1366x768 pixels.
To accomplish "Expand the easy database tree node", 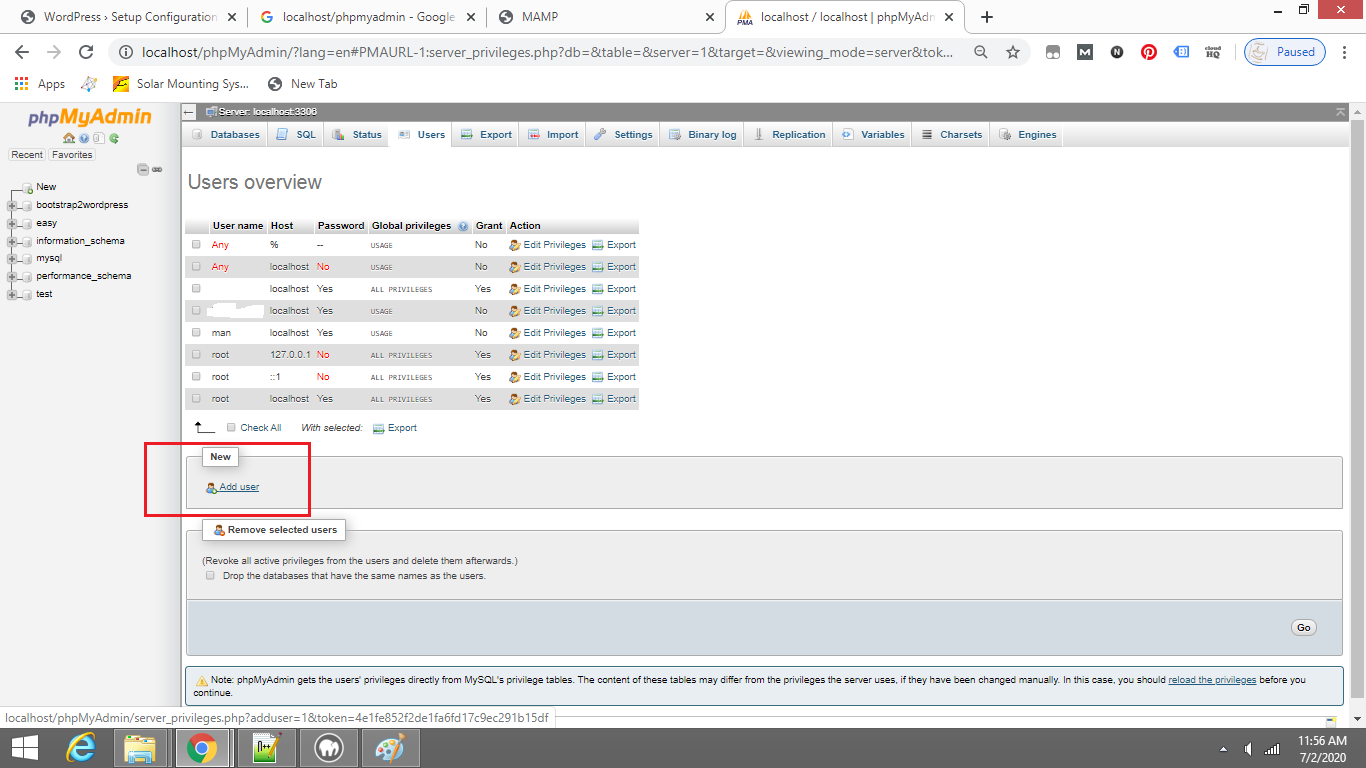I will 12,223.
